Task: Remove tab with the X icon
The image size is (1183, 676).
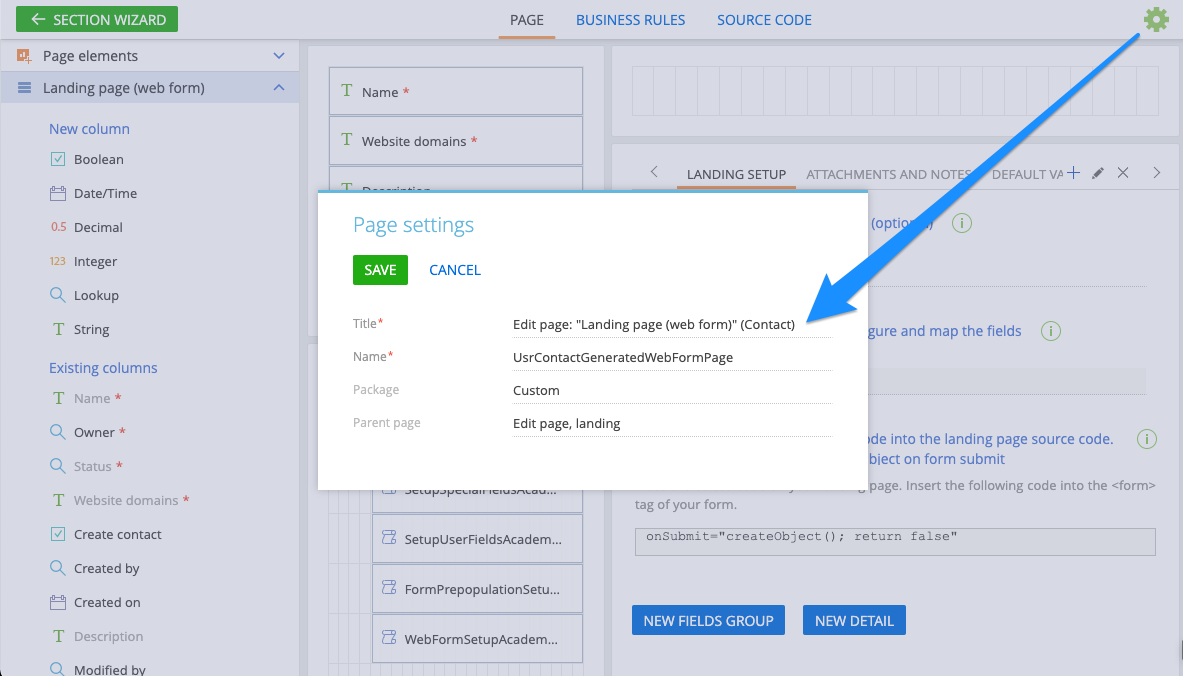Action: (1123, 173)
